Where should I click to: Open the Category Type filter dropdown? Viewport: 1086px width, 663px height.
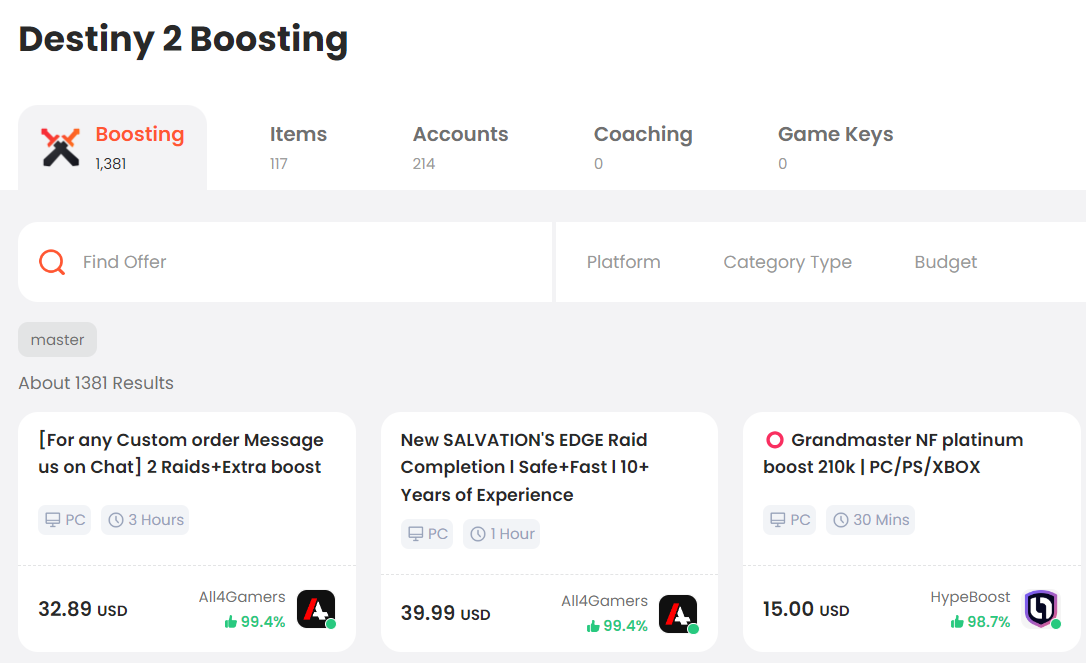coord(787,262)
